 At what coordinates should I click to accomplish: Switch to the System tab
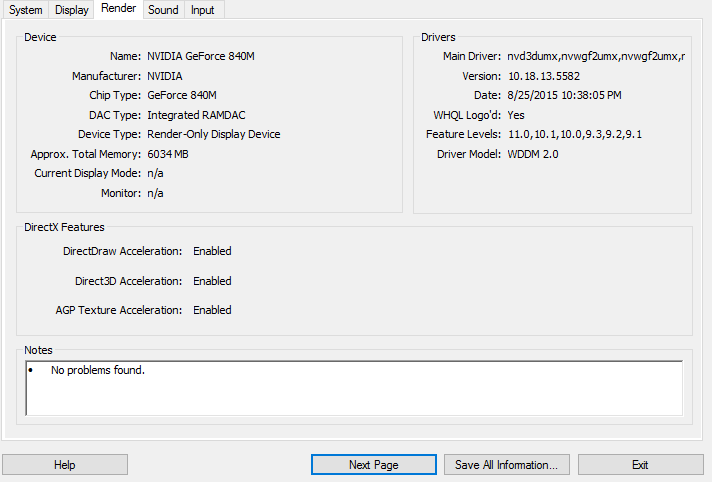pyautogui.click(x=25, y=10)
